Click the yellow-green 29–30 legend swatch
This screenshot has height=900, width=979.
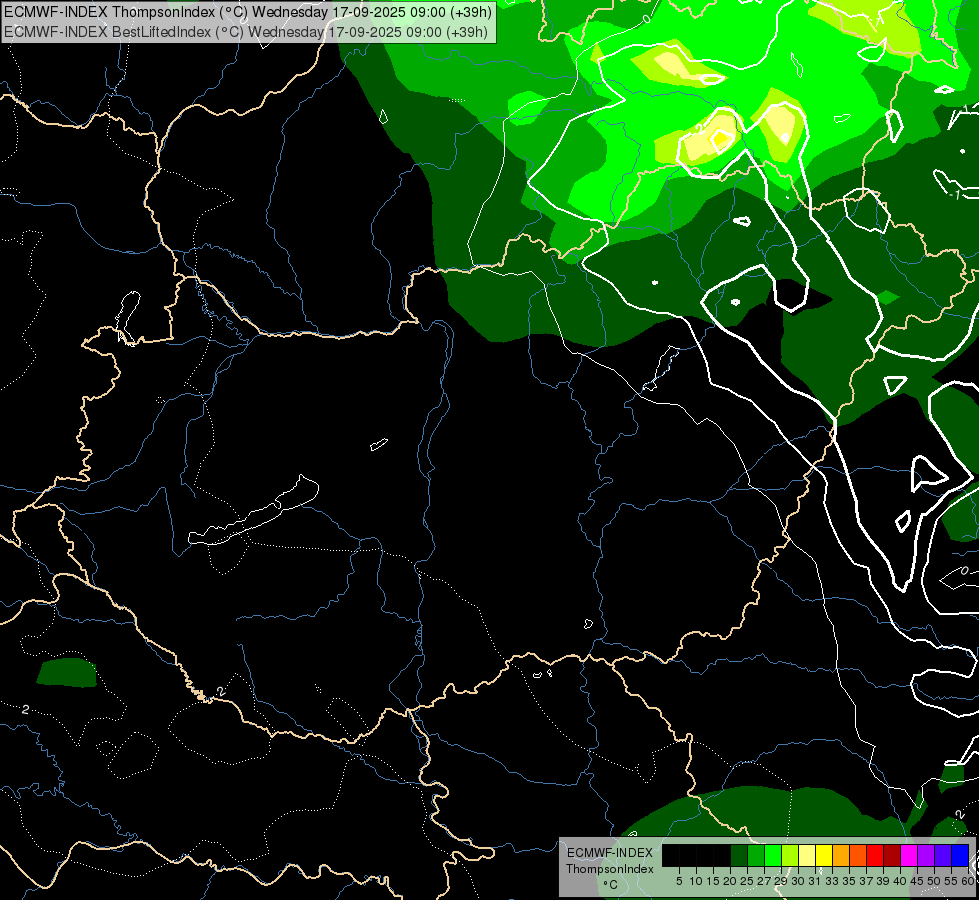coord(790,855)
